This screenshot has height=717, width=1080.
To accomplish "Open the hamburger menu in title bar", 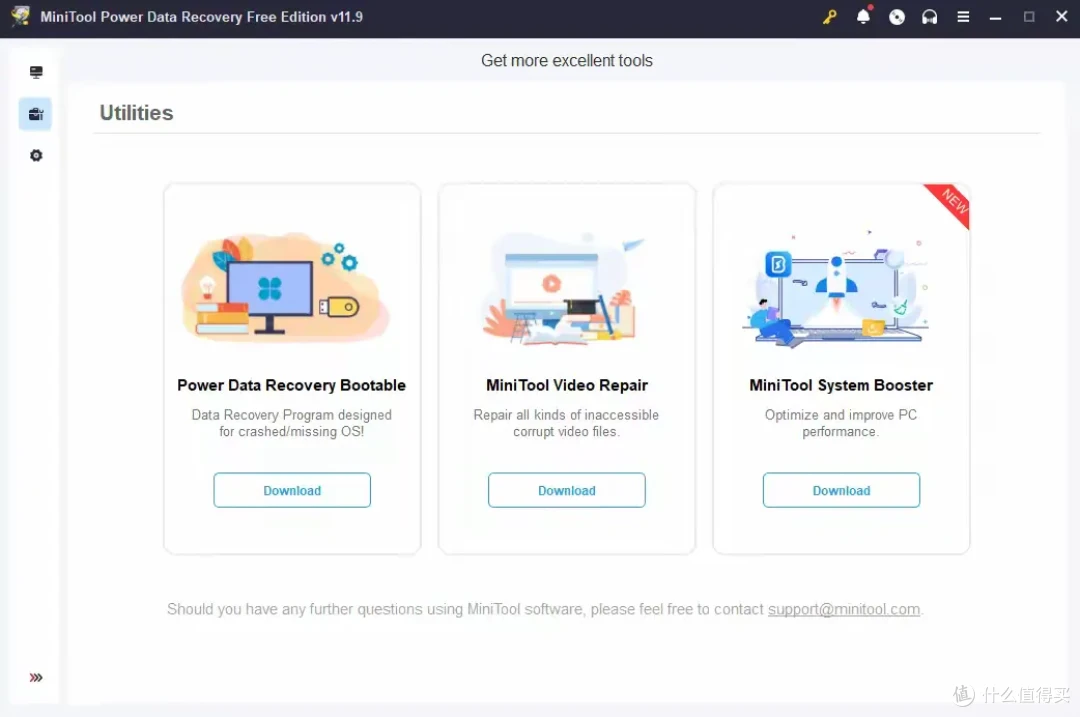I will coord(963,17).
